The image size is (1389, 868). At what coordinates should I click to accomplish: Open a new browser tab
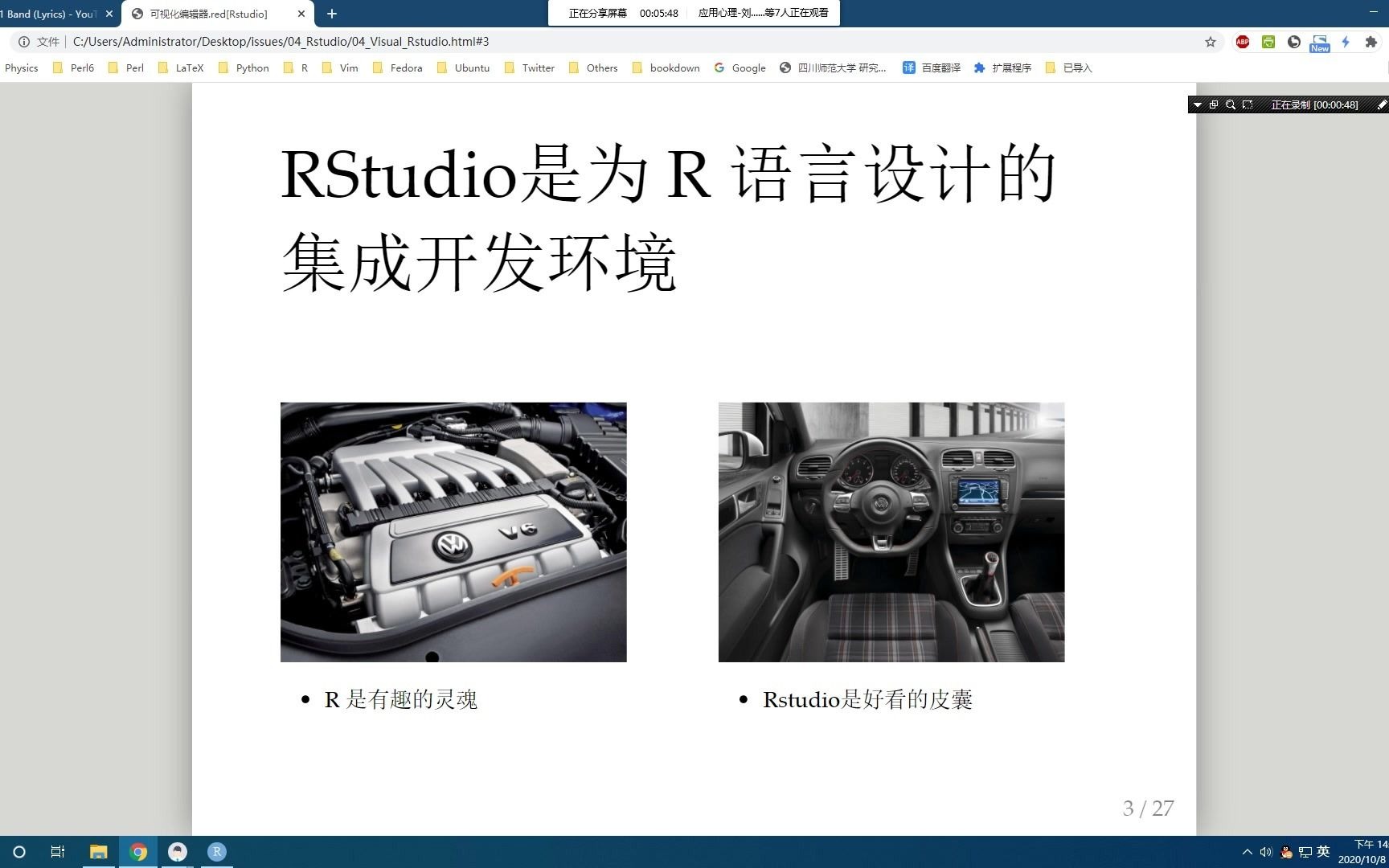pos(332,14)
